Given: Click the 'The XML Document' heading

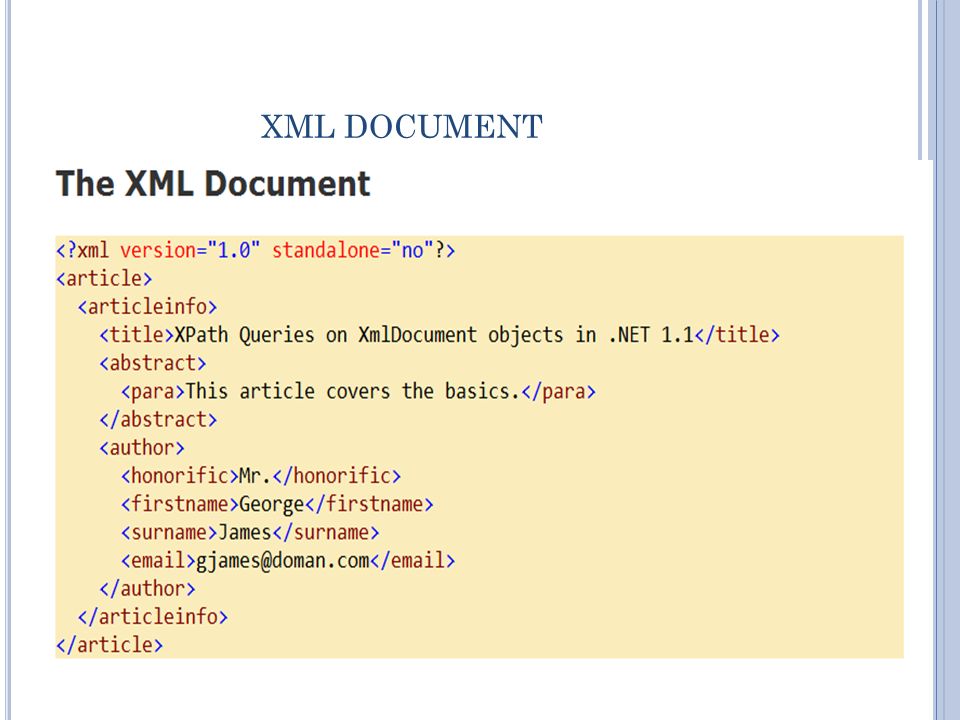Looking at the screenshot, I should click(213, 183).
